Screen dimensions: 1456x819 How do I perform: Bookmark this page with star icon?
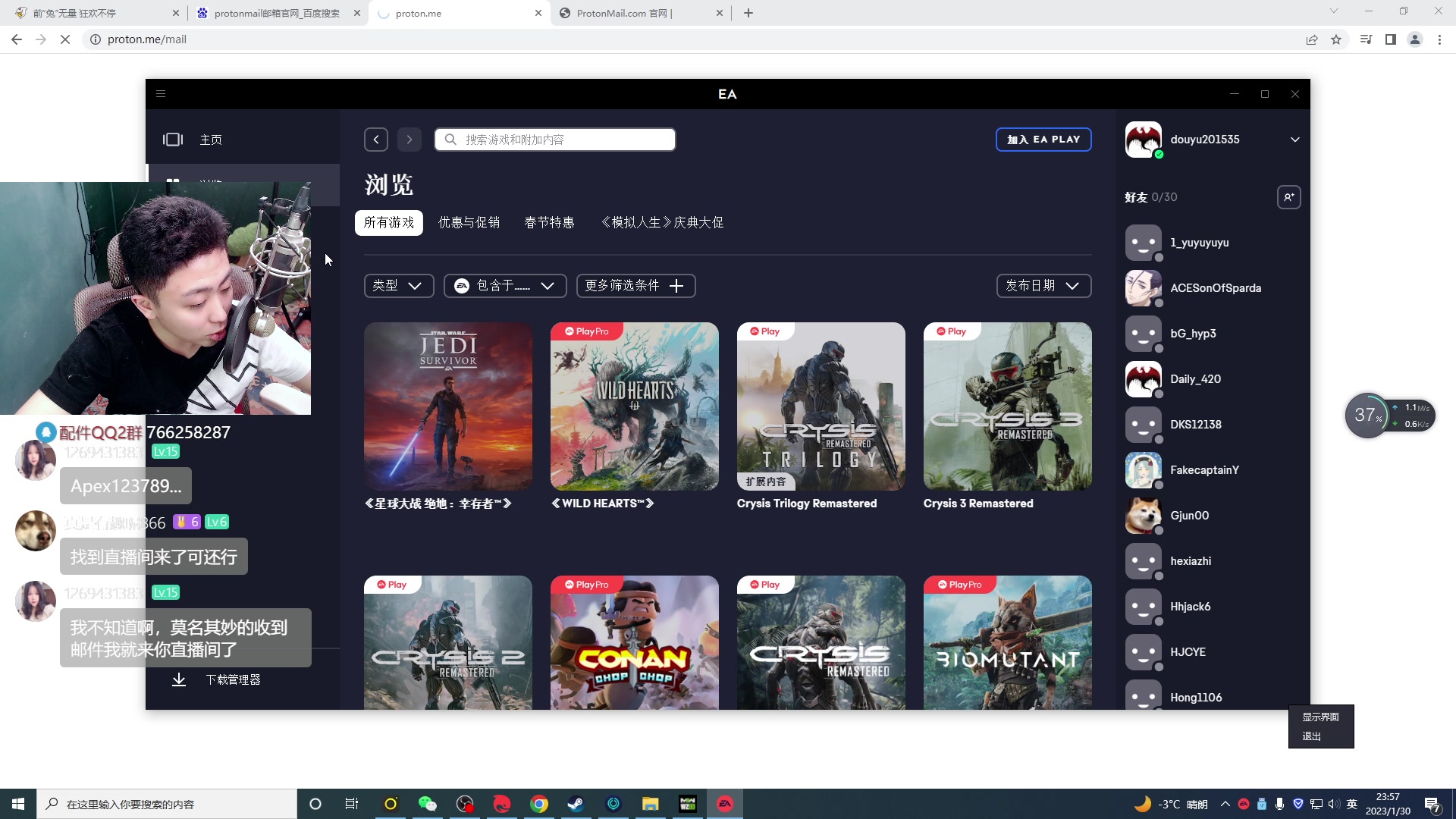[1336, 39]
